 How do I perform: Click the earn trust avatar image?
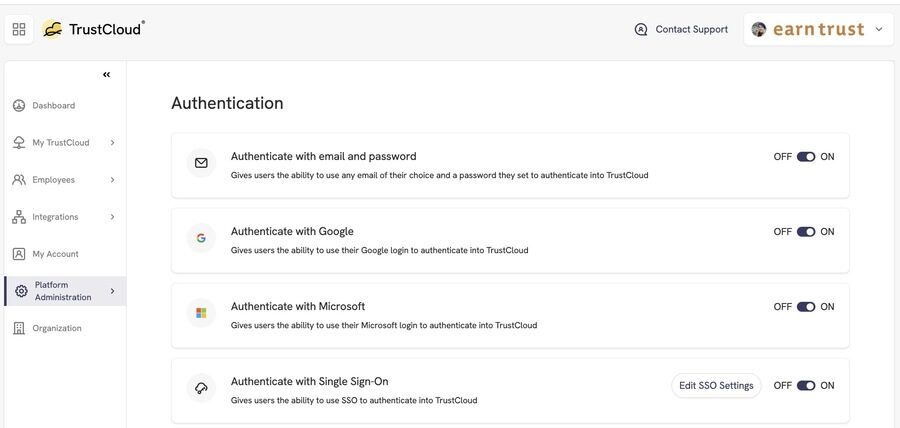pyautogui.click(x=759, y=29)
